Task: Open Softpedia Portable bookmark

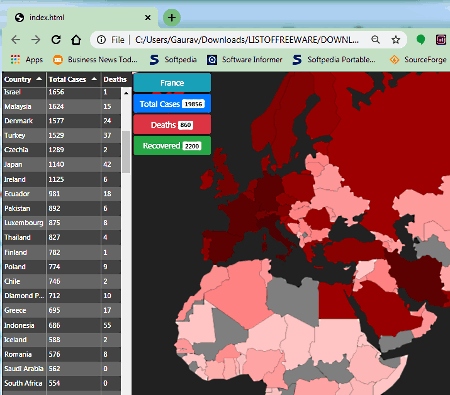Action: pyautogui.click(x=334, y=60)
